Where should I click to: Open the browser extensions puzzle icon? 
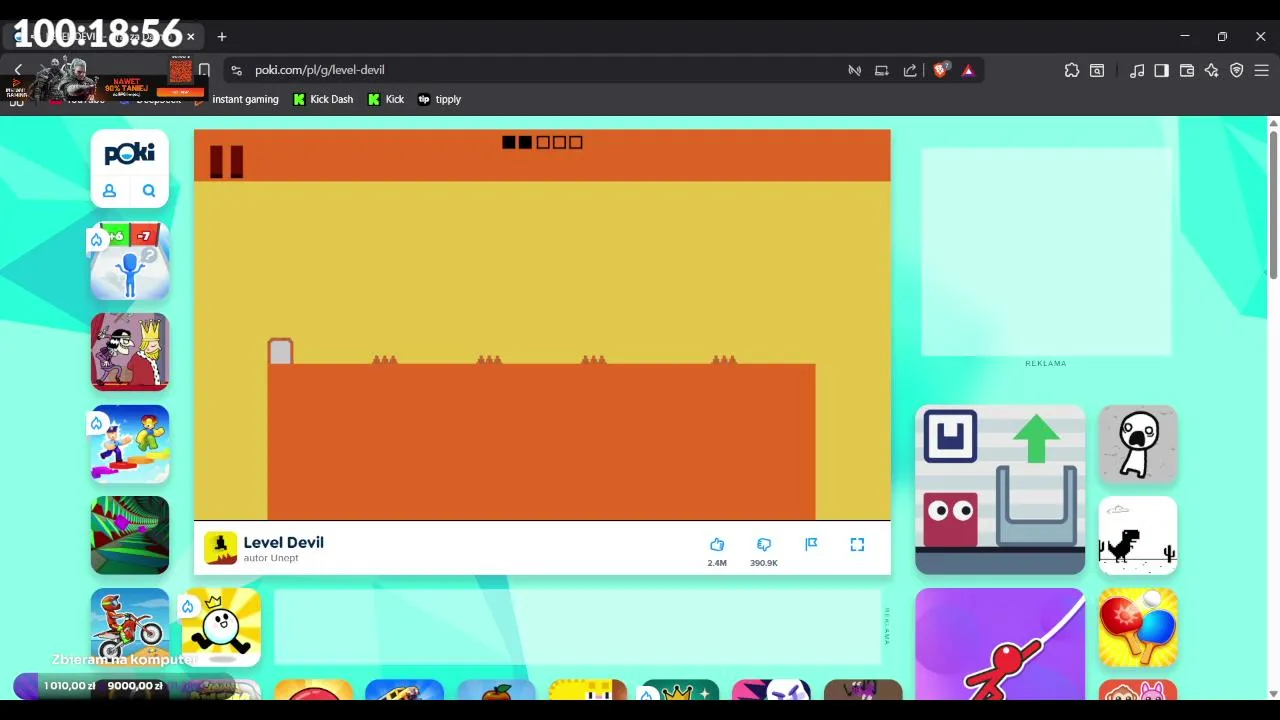pyautogui.click(x=1072, y=70)
